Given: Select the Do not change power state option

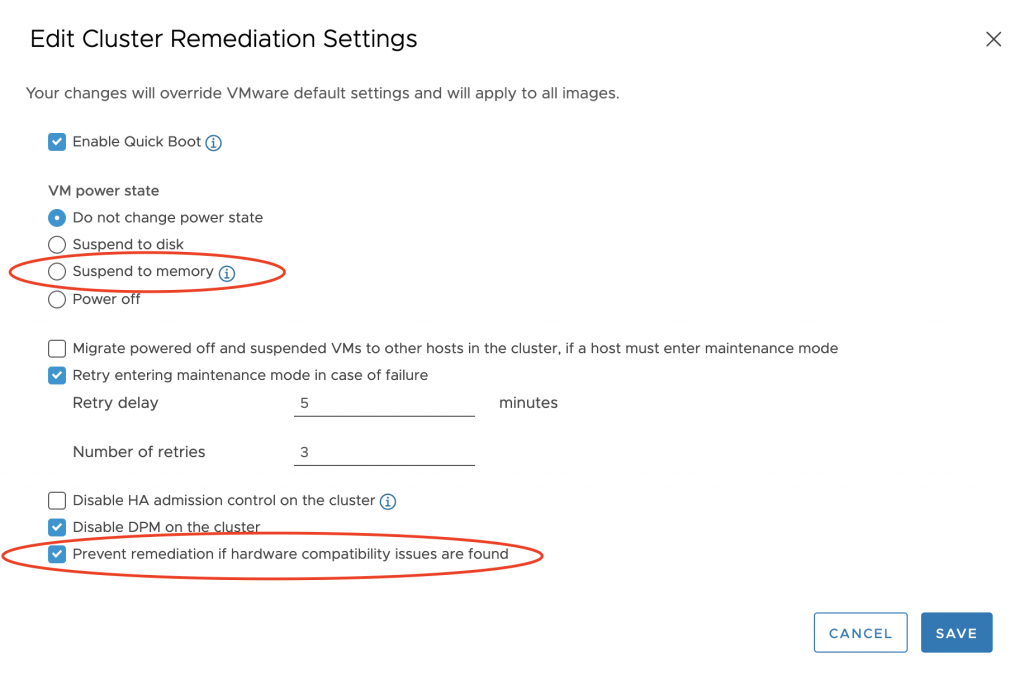Looking at the screenshot, I should 57,218.
